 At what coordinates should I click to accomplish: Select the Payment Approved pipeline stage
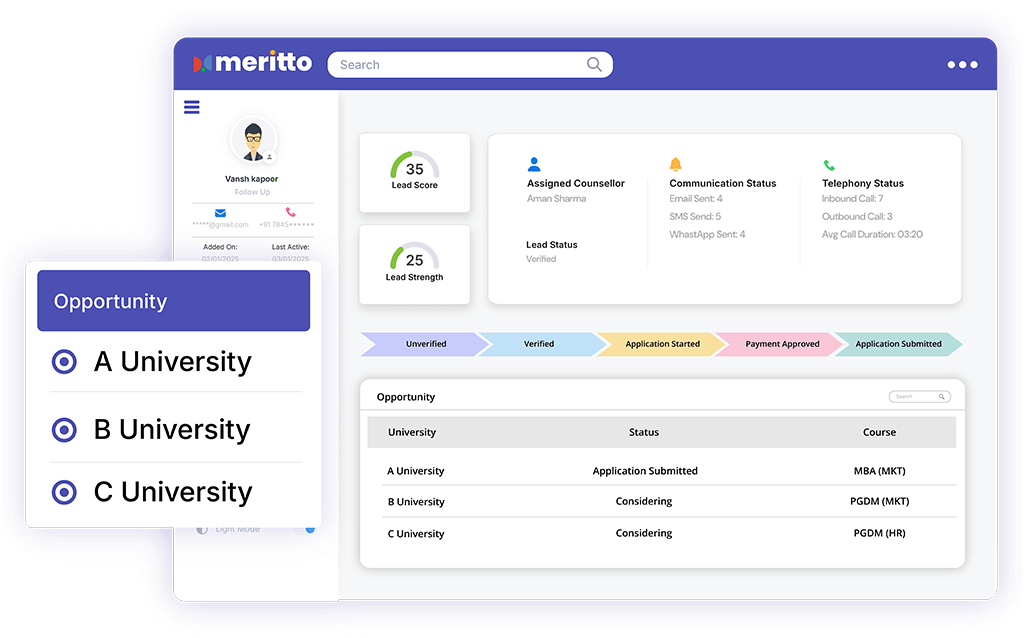coord(782,344)
